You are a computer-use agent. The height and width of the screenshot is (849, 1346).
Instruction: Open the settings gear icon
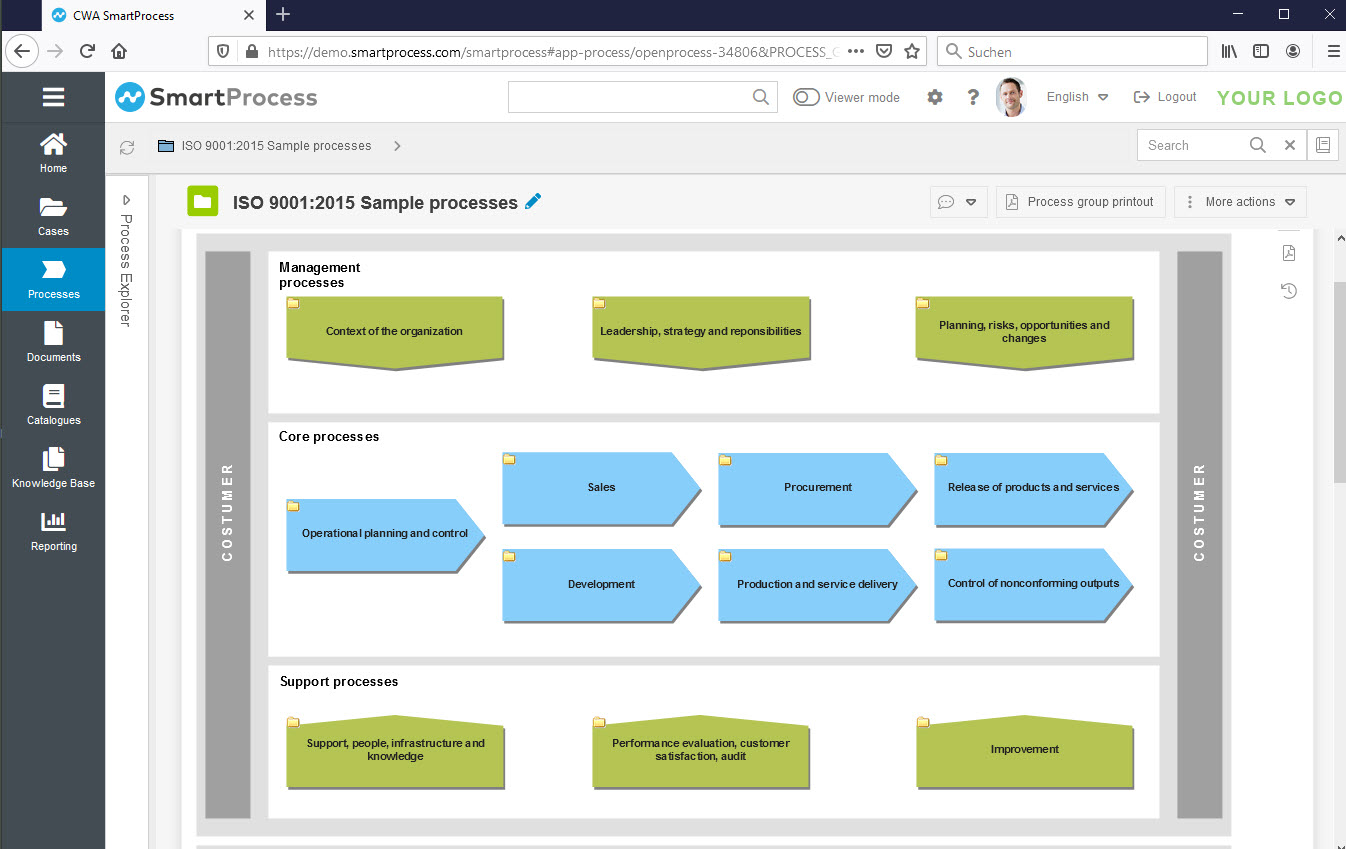pyautogui.click(x=935, y=96)
